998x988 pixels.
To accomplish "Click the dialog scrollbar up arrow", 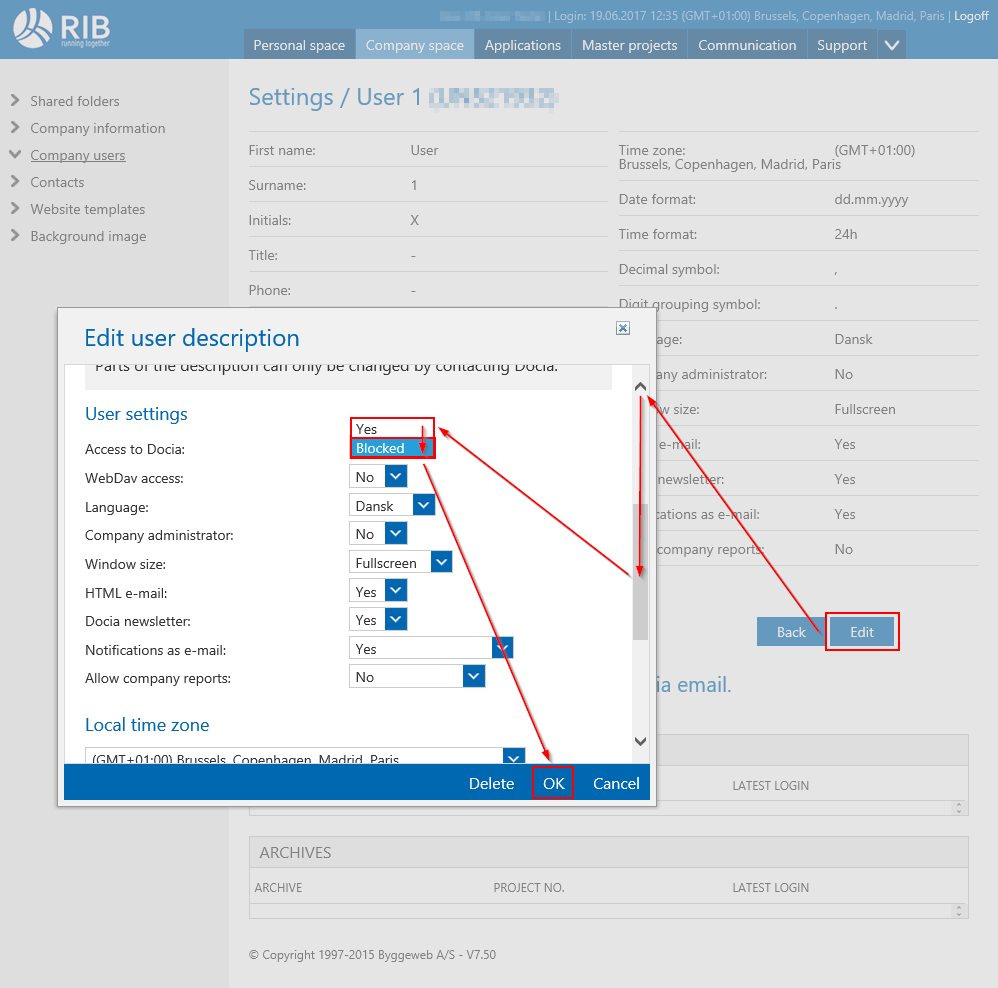I will 641,386.
